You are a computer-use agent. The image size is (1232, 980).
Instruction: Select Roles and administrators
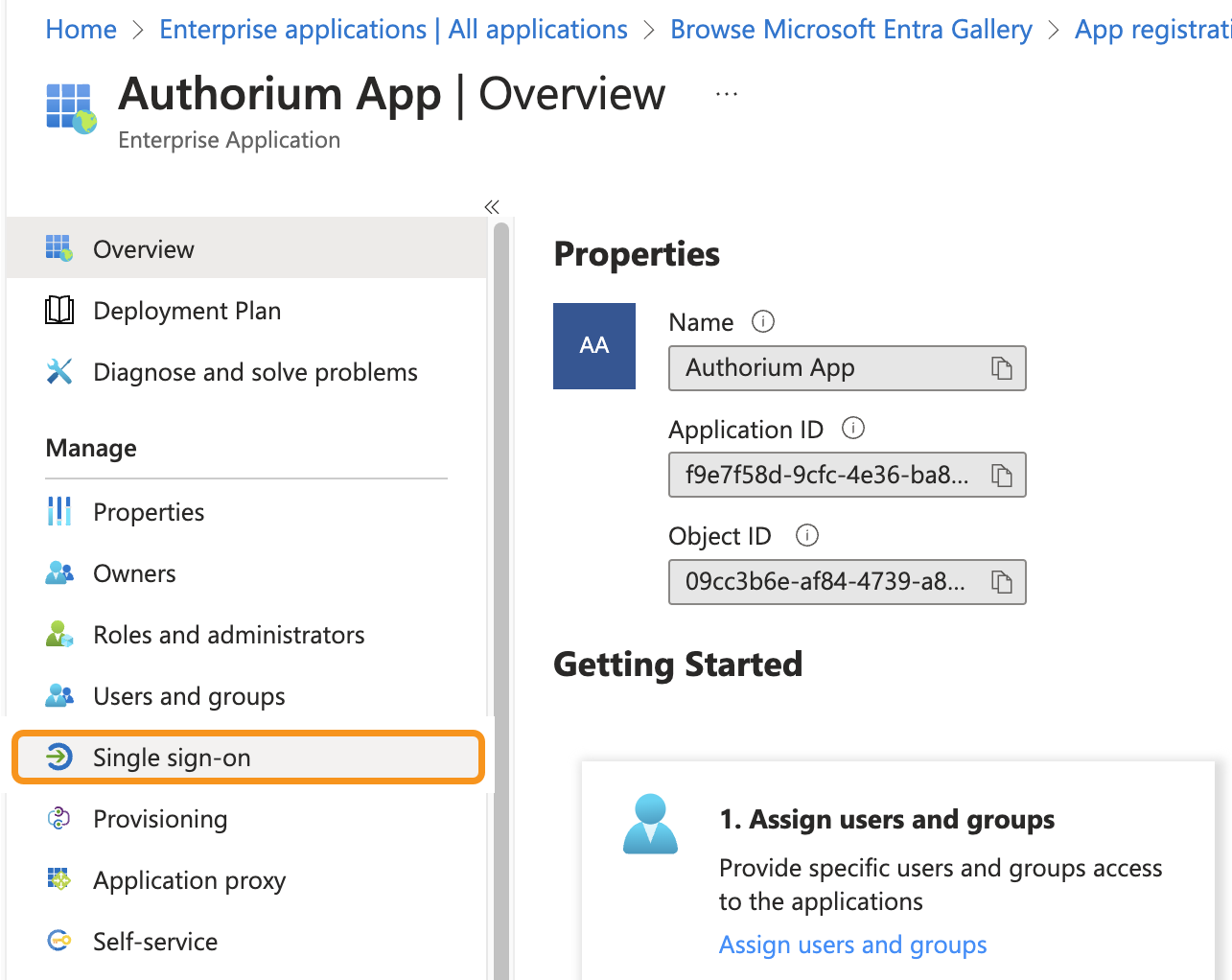(228, 635)
